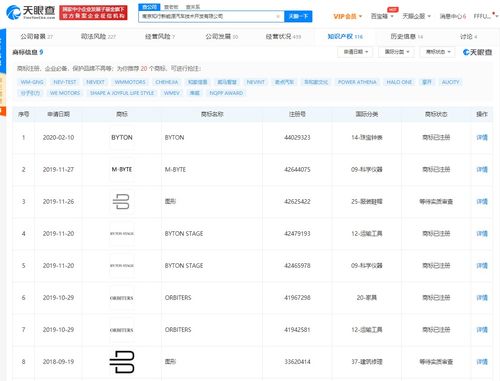
Task: Click the CHEHEJIA recommended trademark tag
Action: (167, 82)
